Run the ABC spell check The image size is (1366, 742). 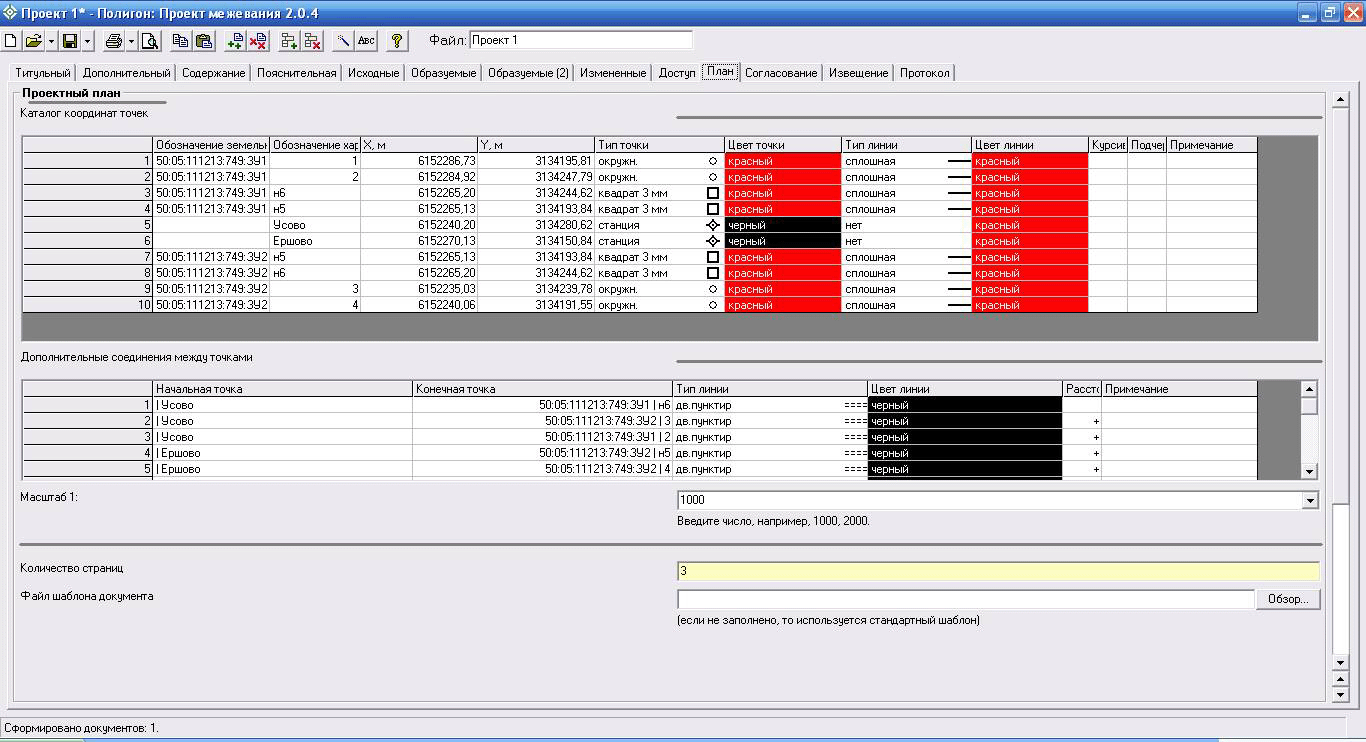click(366, 41)
